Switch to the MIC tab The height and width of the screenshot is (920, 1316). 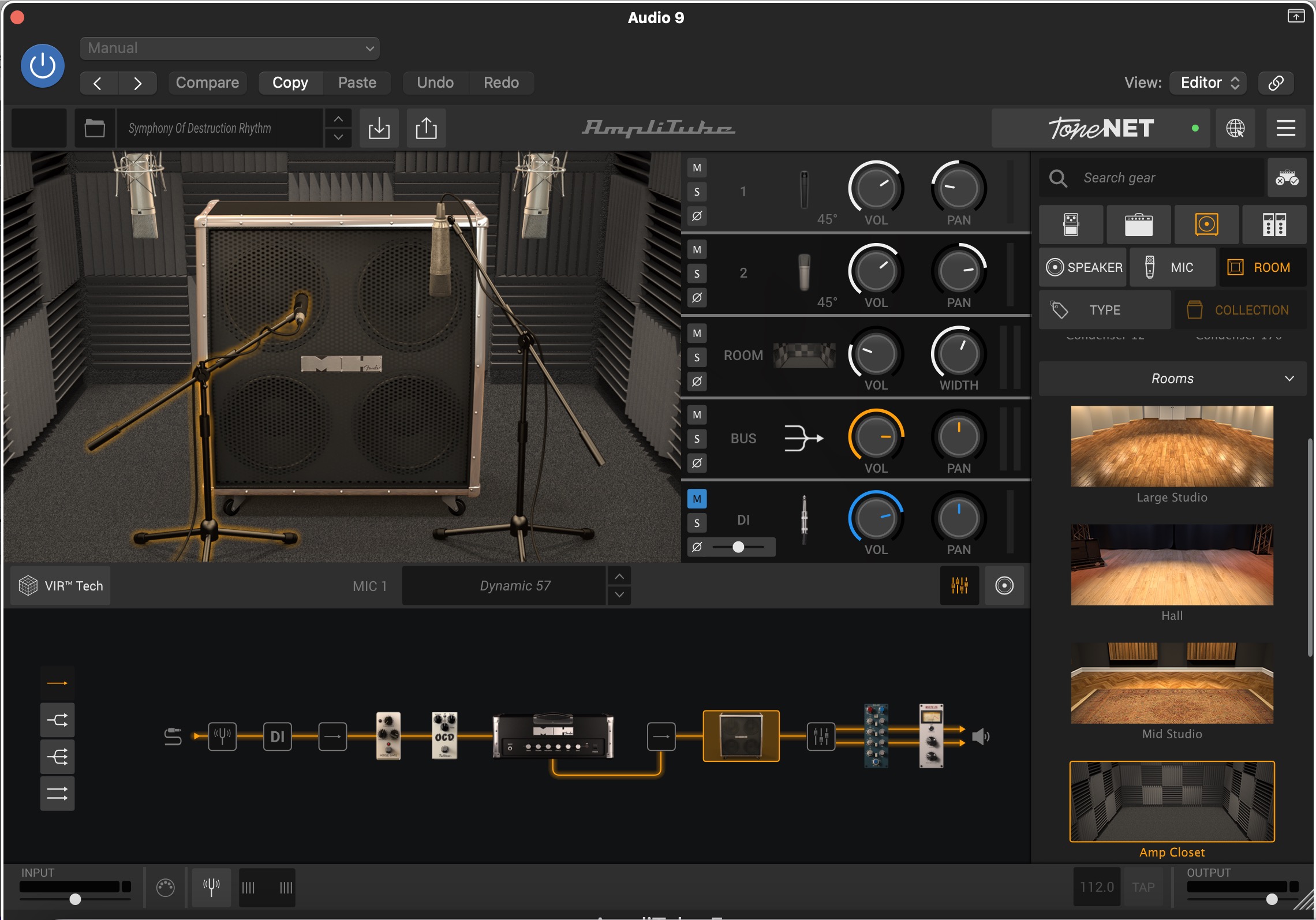click(x=1172, y=267)
